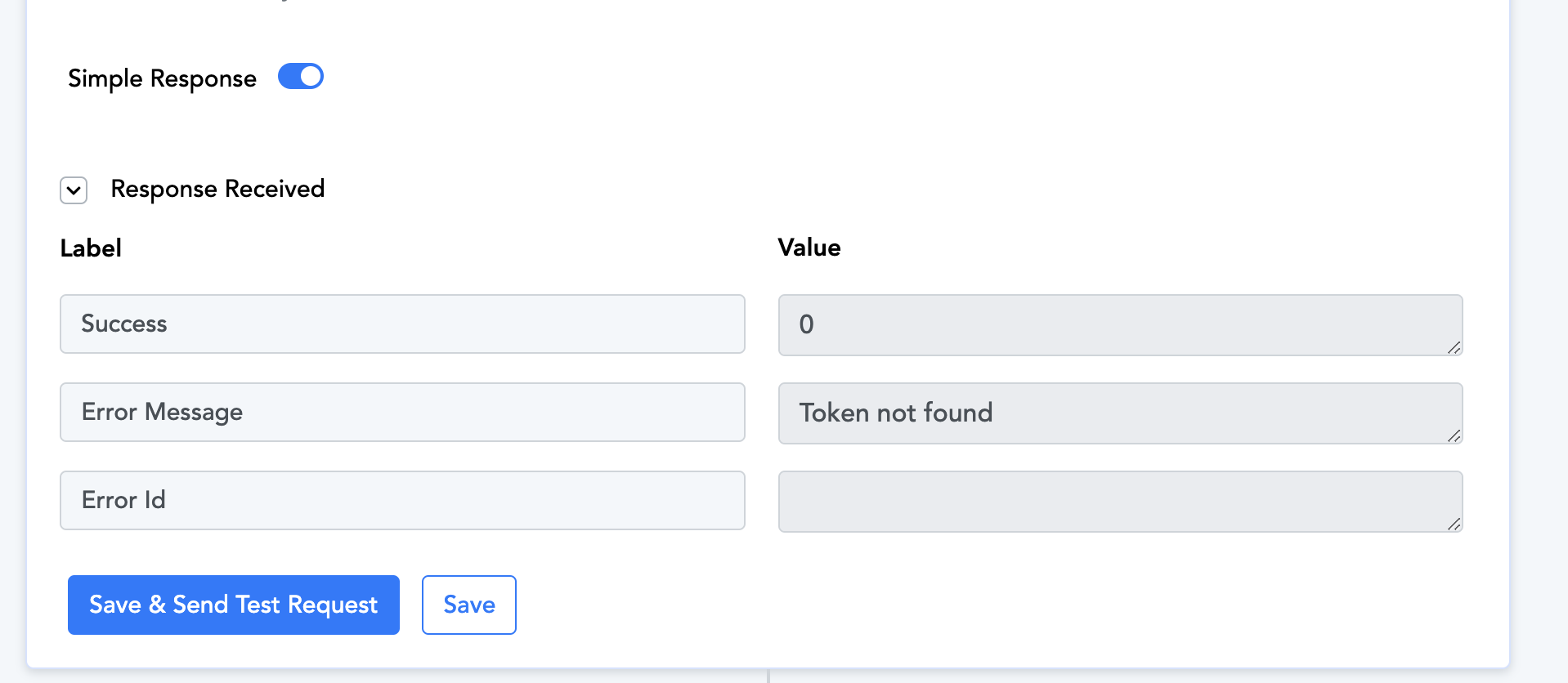
Task: Click the white knob of the Simple Response switch
Action: point(311,77)
